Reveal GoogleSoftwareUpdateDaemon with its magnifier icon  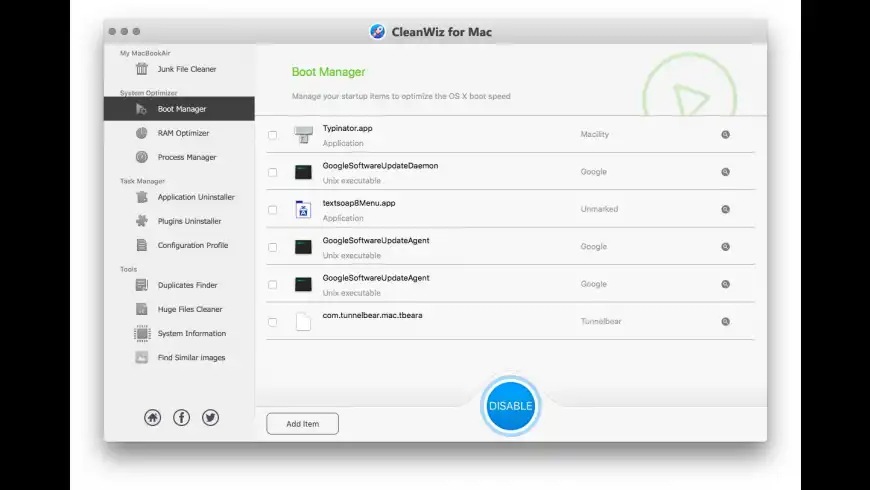pyautogui.click(x=725, y=172)
